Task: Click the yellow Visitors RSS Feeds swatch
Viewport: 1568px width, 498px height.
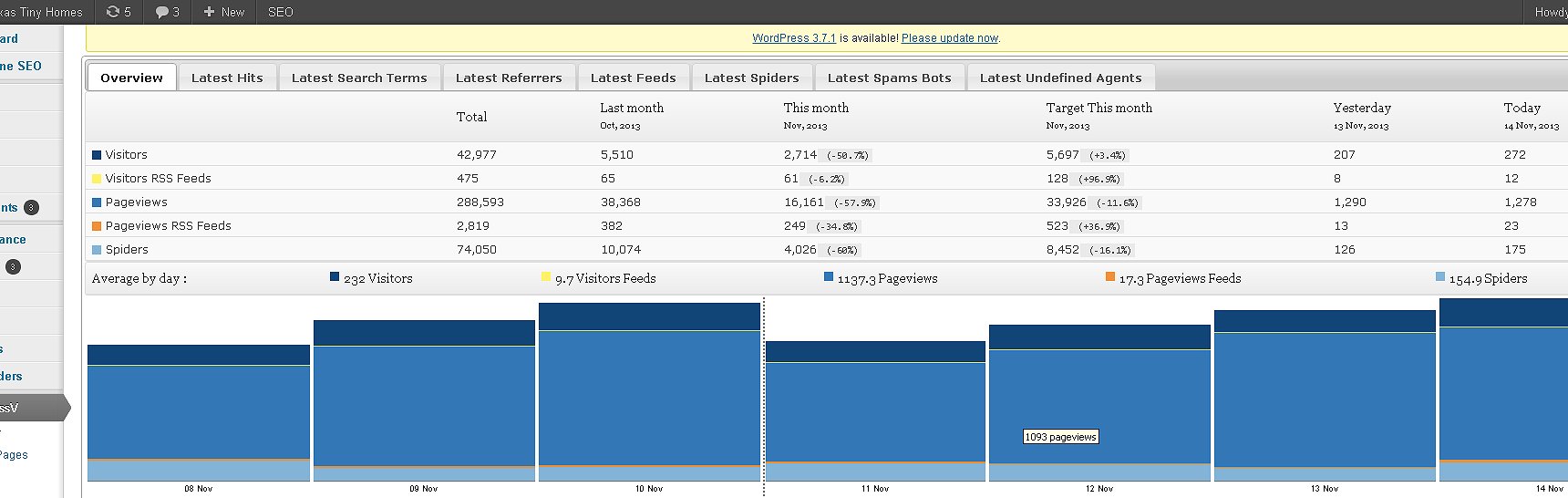Action: [x=97, y=179]
